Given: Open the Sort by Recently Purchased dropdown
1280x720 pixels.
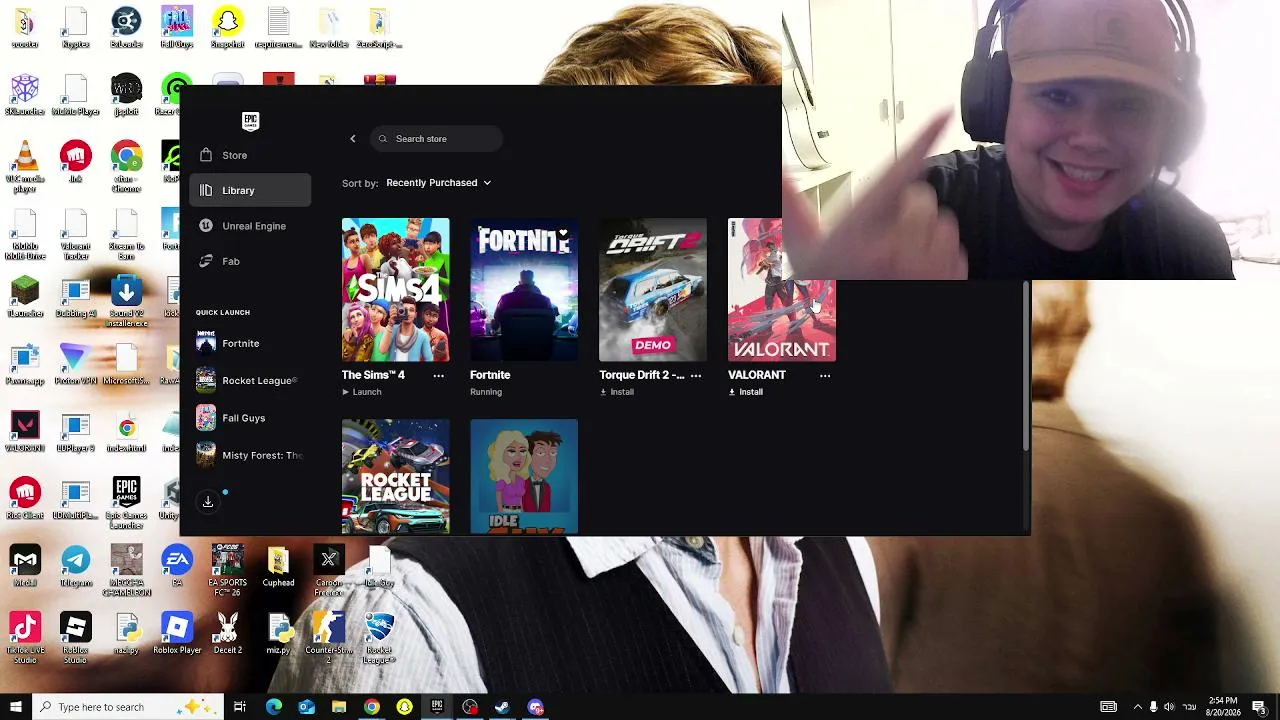Looking at the screenshot, I should [x=438, y=183].
